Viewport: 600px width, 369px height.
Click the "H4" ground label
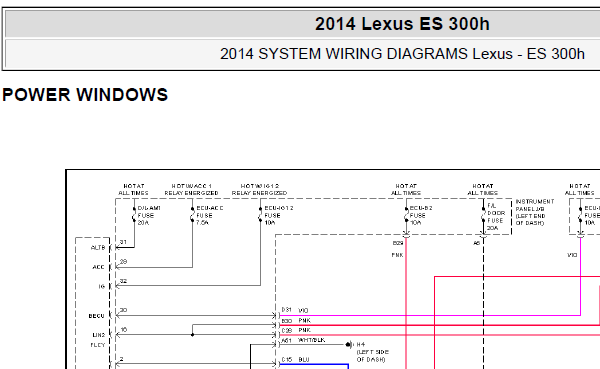pos(361,345)
